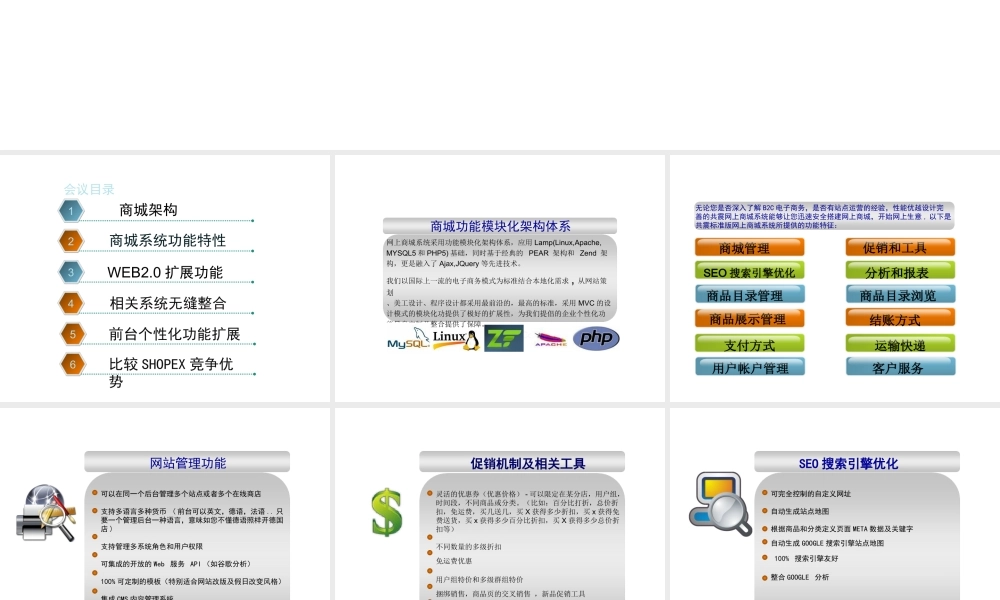Click hexagon number 6 beside 比较 SHOPEX 竞争优势
Image resolution: width=1000 pixels, height=600 pixels.
tap(72, 364)
